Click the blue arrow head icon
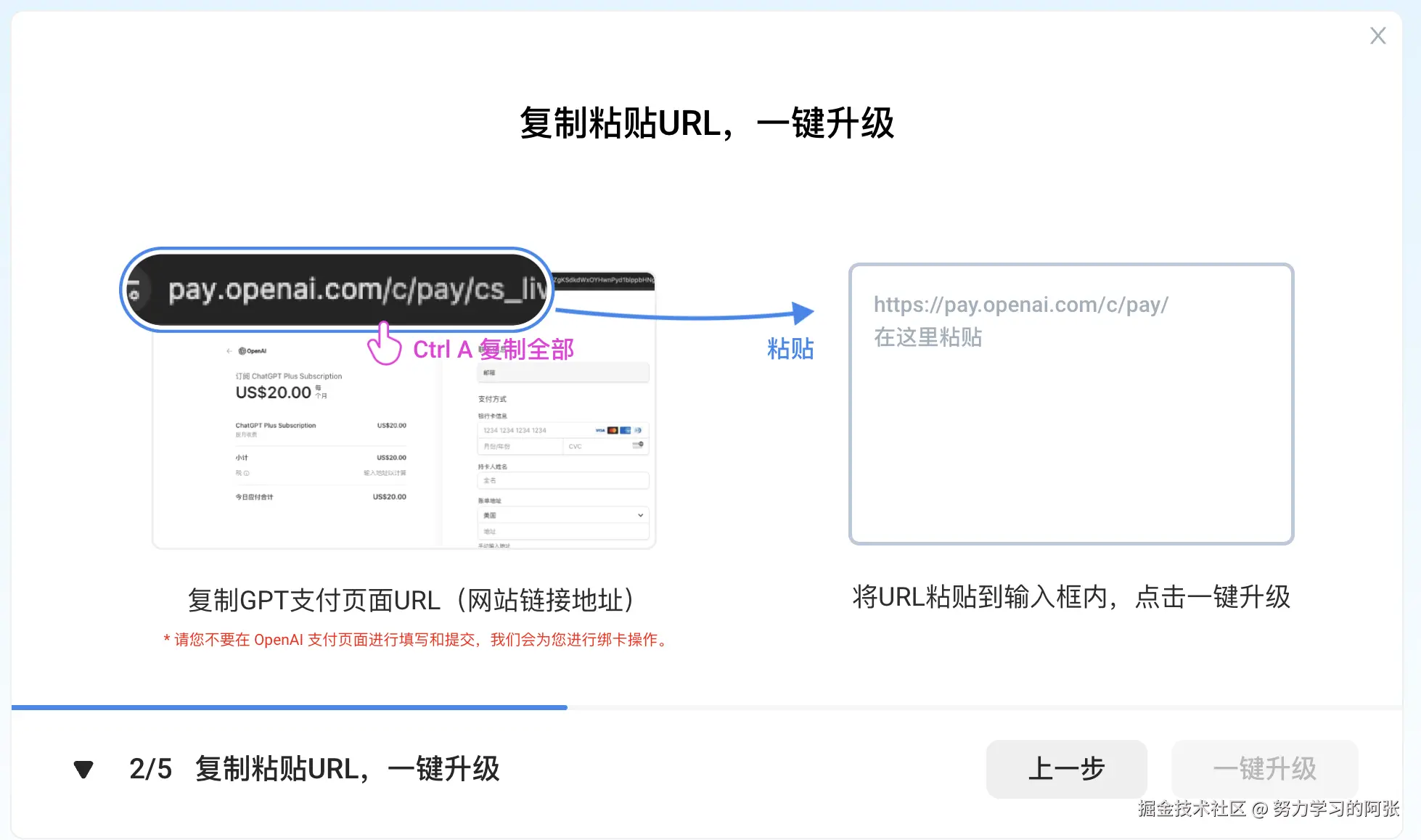 pyautogui.click(x=802, y=313)
